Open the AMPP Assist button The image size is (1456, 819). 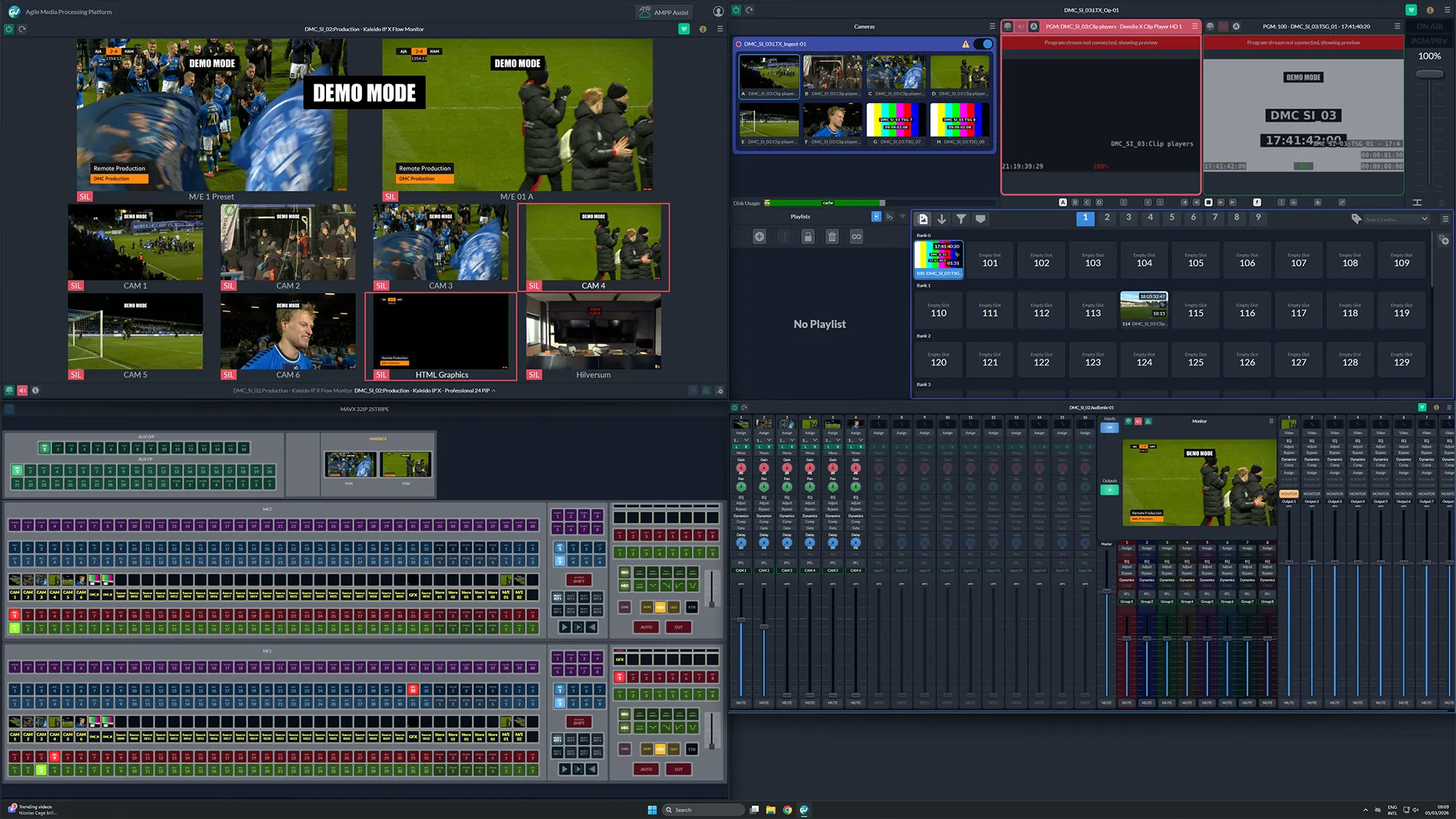click(664, 12)
